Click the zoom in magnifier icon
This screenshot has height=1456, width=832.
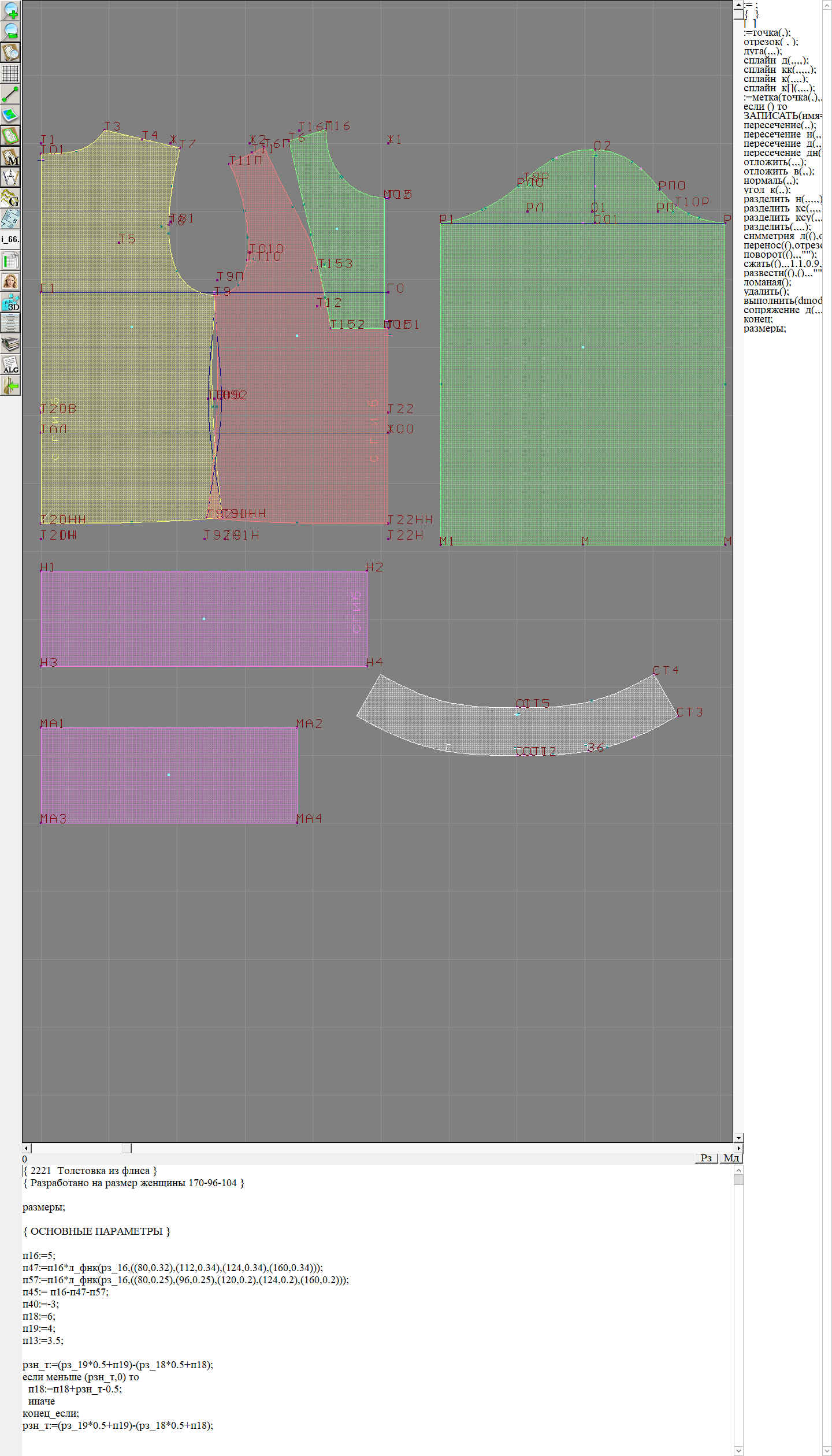(x=10, y=10)
